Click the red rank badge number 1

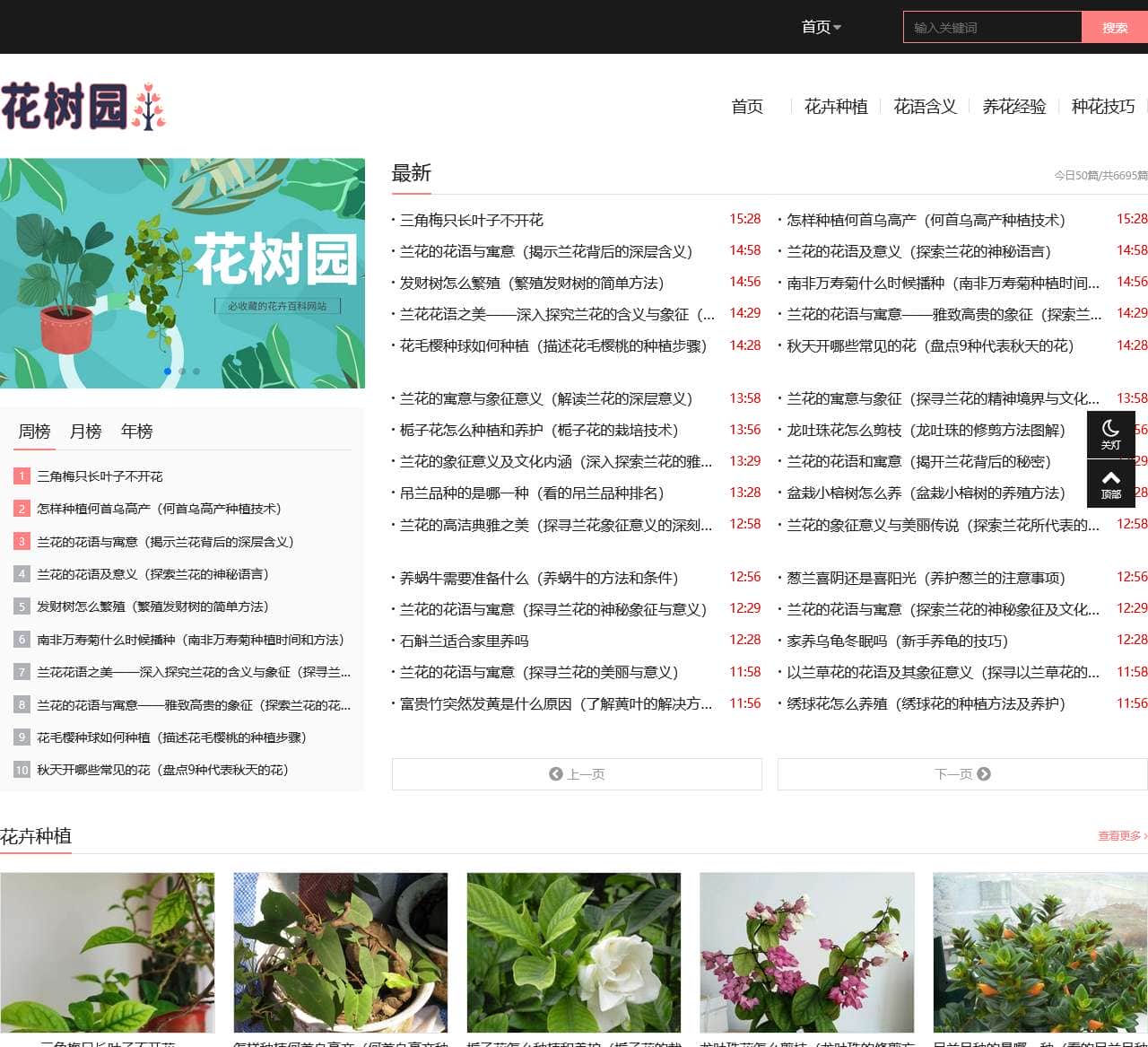tap(21, 476)
